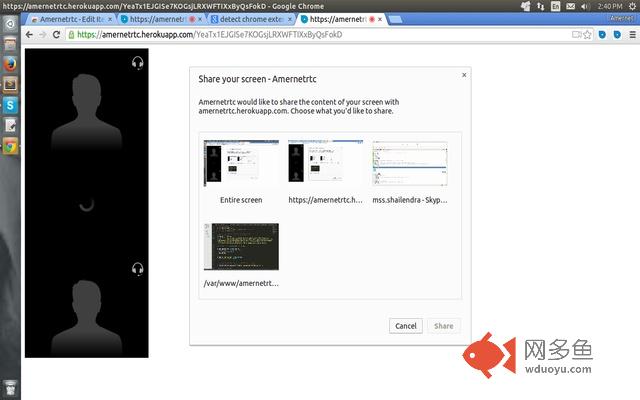Click the network indicator in top panel
Viewport: 640px width, 400px height.
coord(540,6)
